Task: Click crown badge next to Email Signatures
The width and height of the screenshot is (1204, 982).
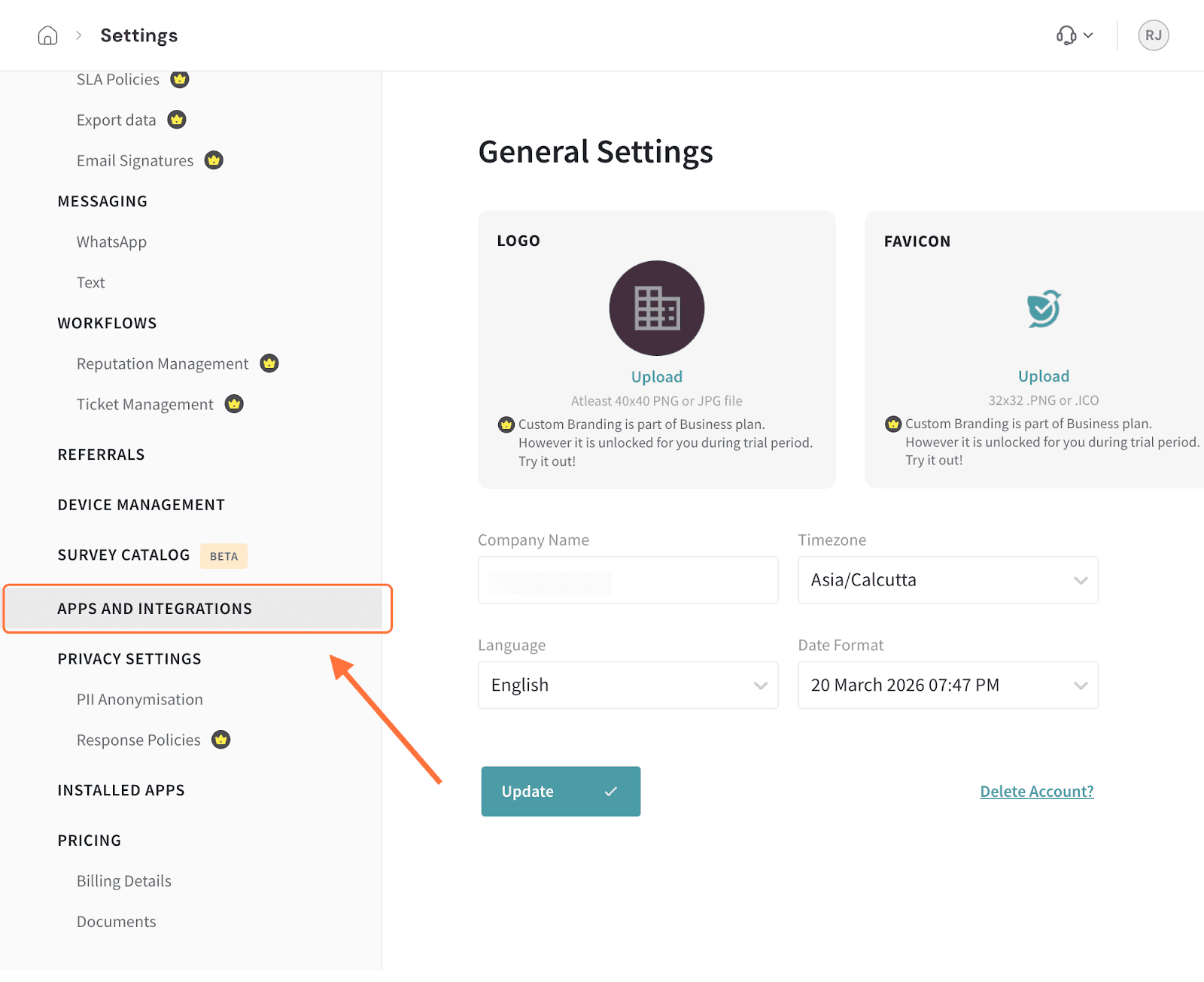Action: [x=214, y=160]
